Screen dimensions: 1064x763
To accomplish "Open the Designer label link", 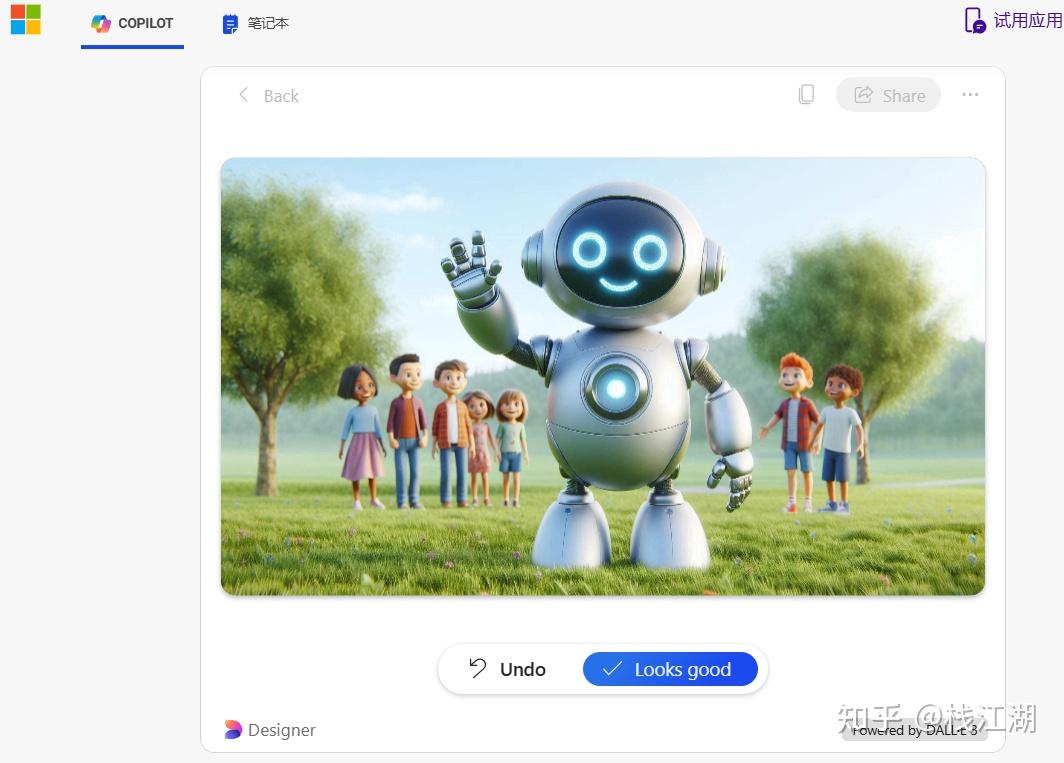I will coord(281,730).
